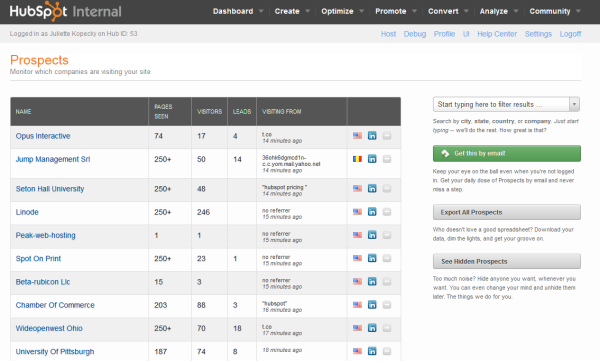The width and height of the screenshot is (600, 361).
Task: Hide Seton Hall University with minus icon
Action: [387, 188]
